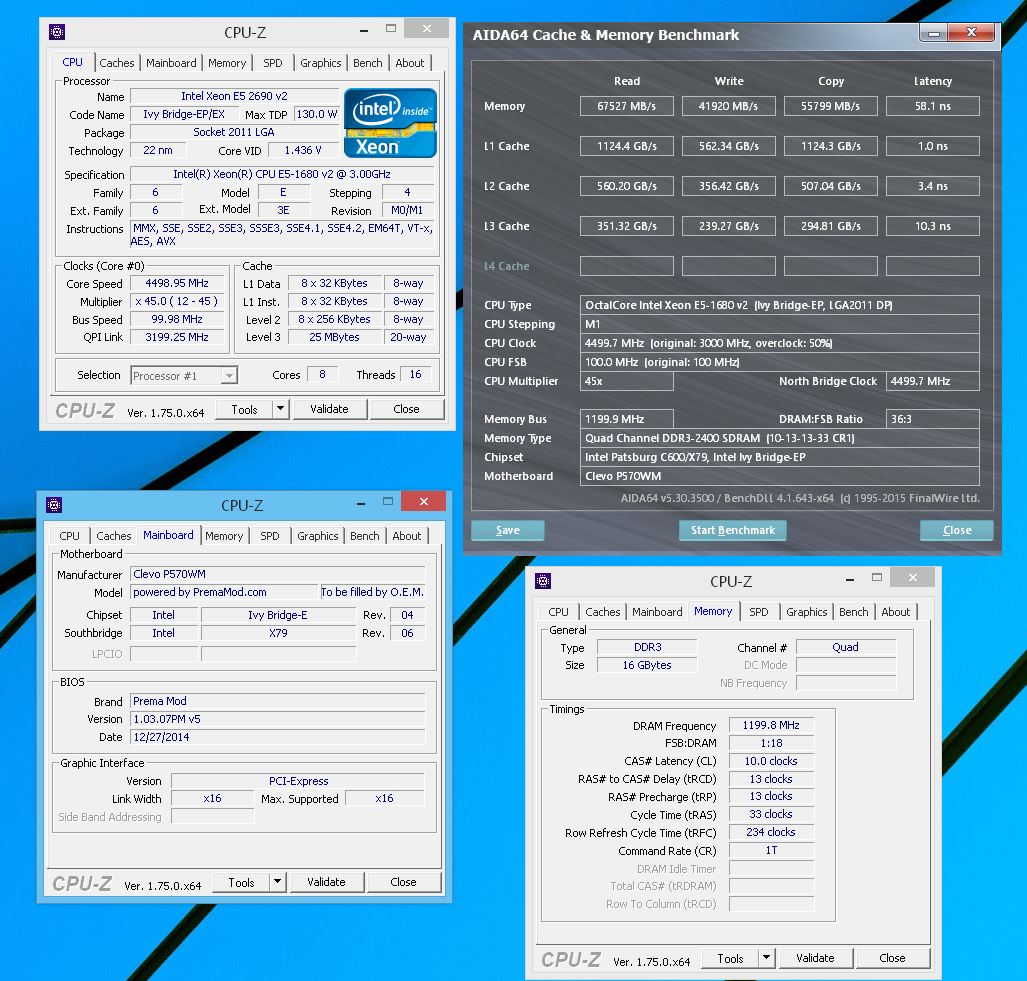This screenshot has height=981, width=1027.
Task: Click CPU-Z app icon in top-left CPU window
Action: point(57,31)
